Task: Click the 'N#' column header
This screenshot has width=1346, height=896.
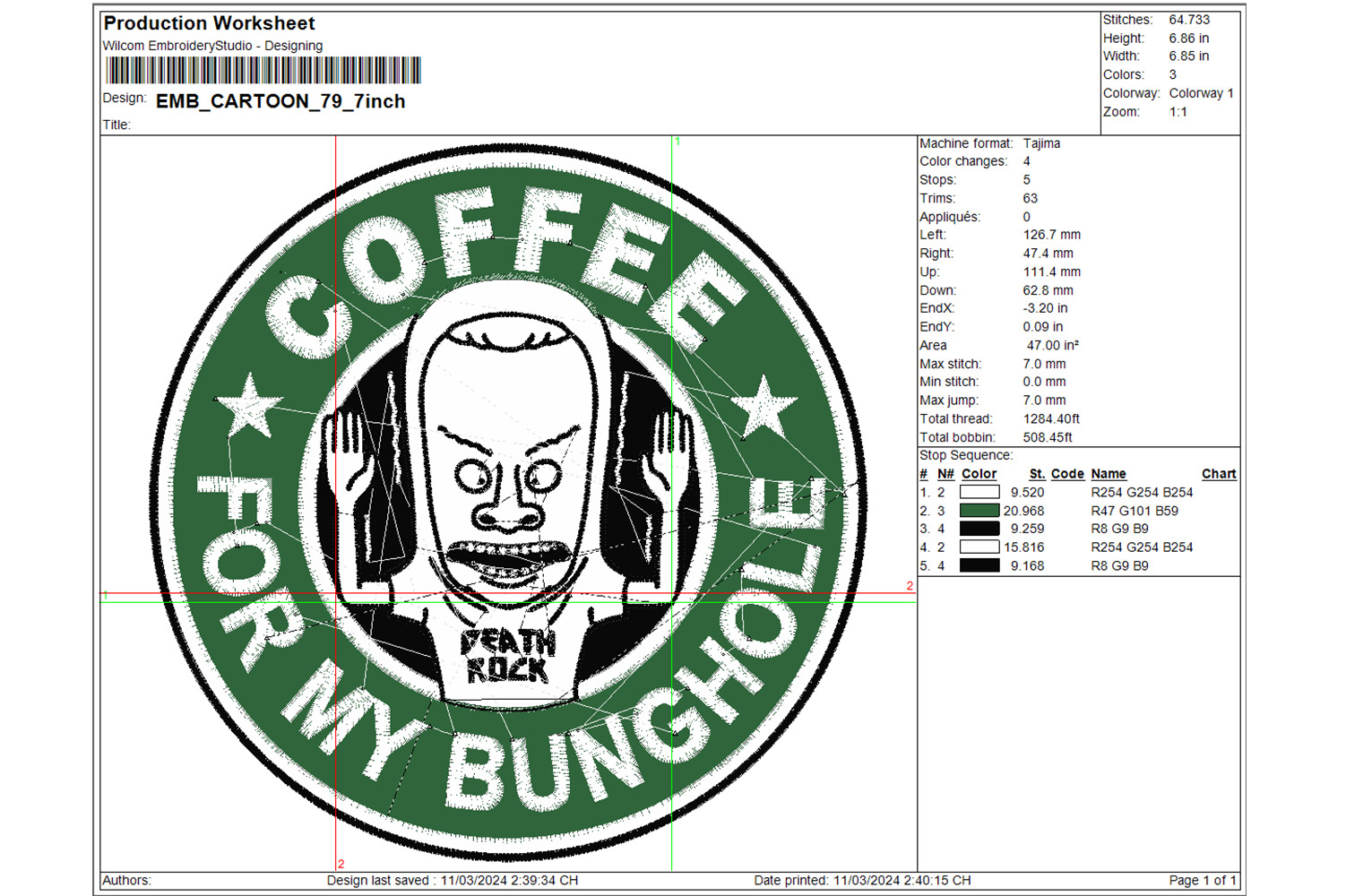Action: (945, 474)
